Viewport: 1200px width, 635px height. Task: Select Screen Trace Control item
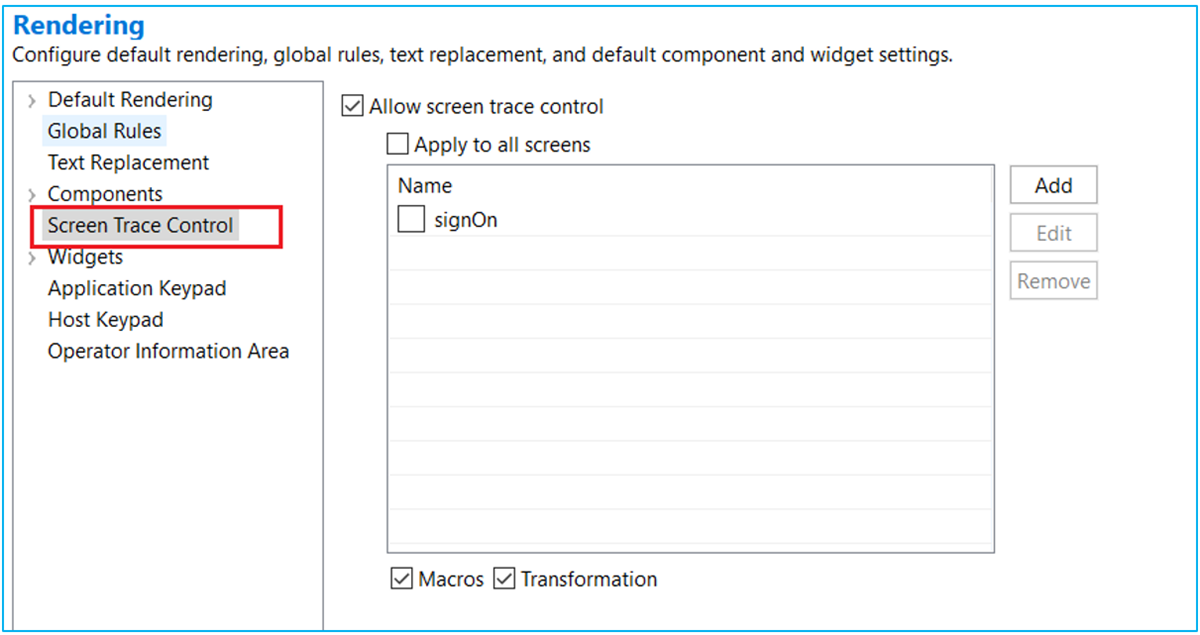point(140,226)
